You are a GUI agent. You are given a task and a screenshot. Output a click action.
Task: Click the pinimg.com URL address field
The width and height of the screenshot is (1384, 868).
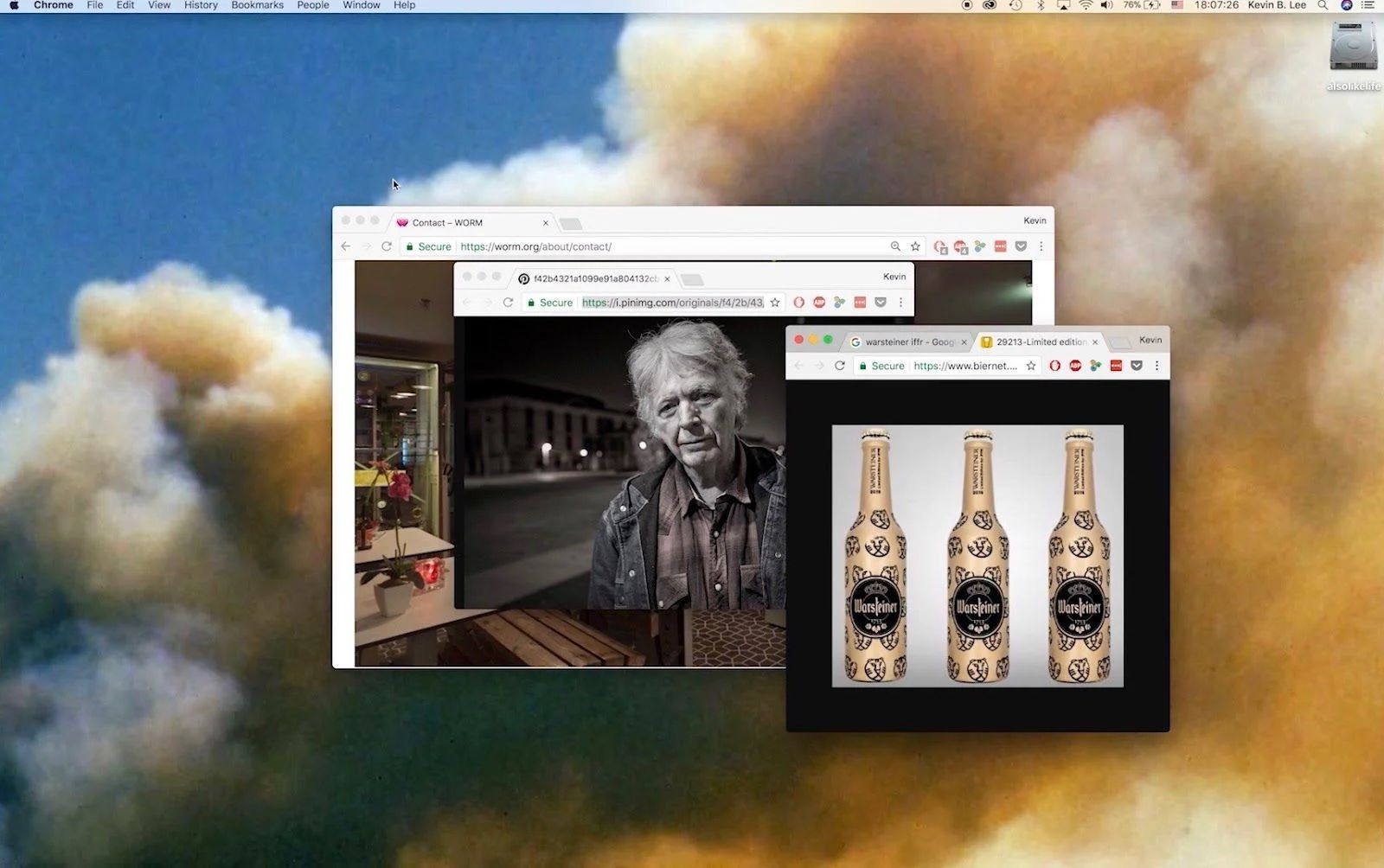[672, 303]
